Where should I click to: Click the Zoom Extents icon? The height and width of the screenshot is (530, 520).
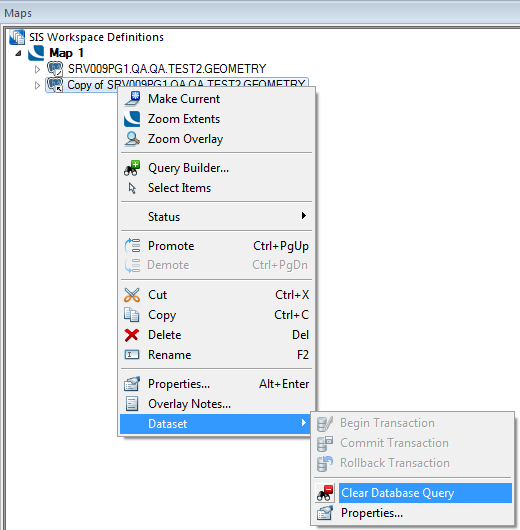pyautogui.click(x=132, y=119)
